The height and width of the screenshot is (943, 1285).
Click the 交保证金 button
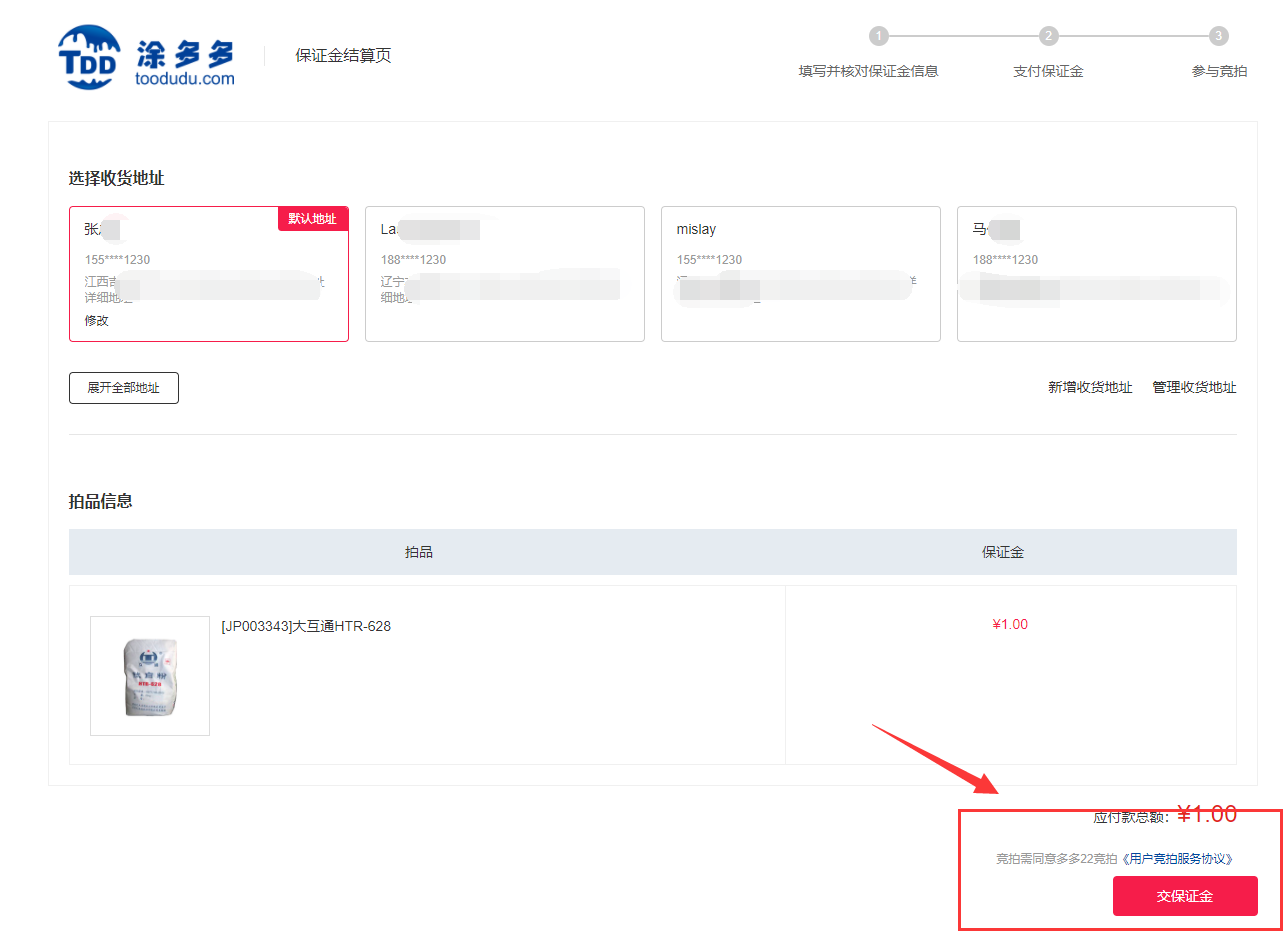tap(1185, 896)
